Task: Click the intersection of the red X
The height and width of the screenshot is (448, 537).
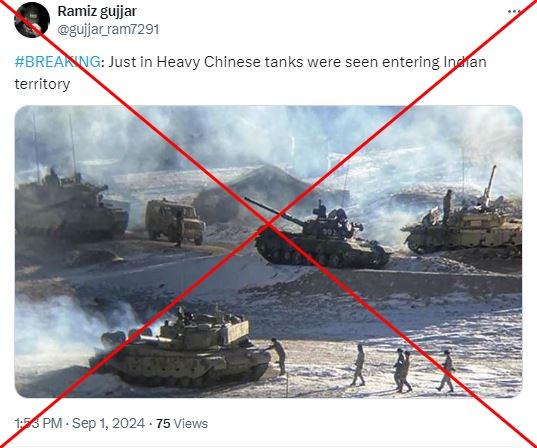Action: click(268, 224)
